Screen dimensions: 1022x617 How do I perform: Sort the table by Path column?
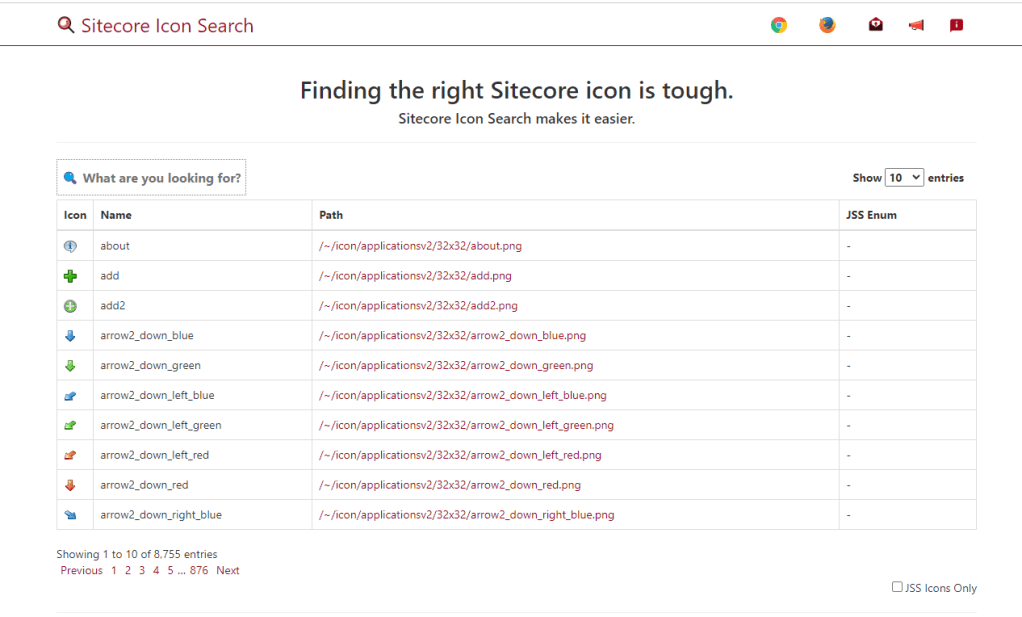[x=331, y=215]
